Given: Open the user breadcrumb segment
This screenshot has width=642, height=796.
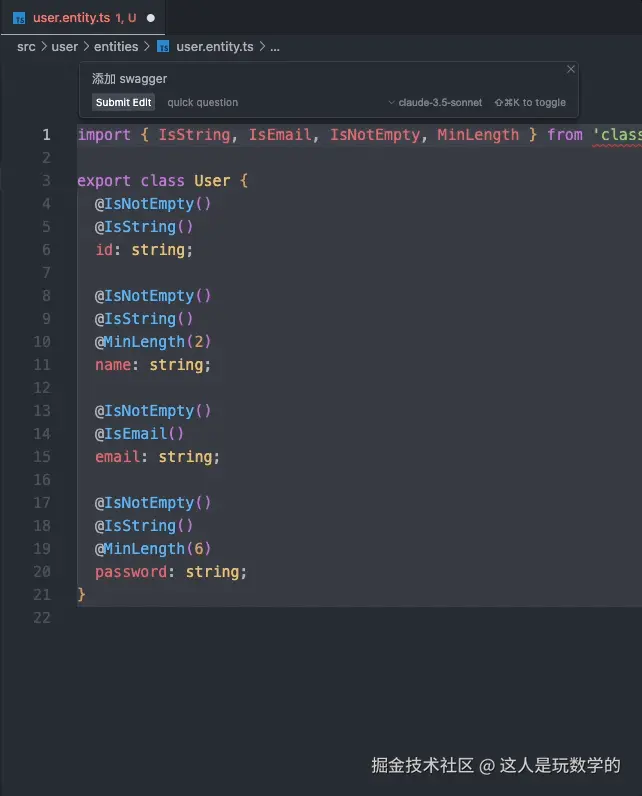Looking at the screenshot, I should [x=64, y=47].
